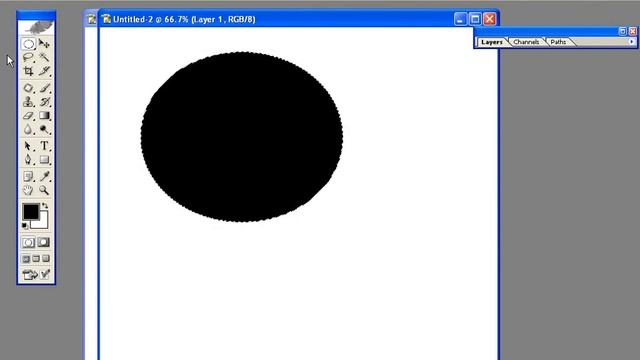The height and width of the screenshot is (360, 640).
Task: Open the Layers palette flyout menu arrow
Action: pyautogui.click(x=631, y=42)
